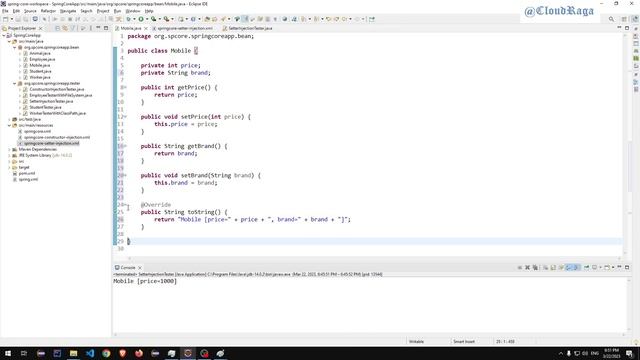Open the Window menu
This screenshot has width=640, height=360.
[133, 11]
